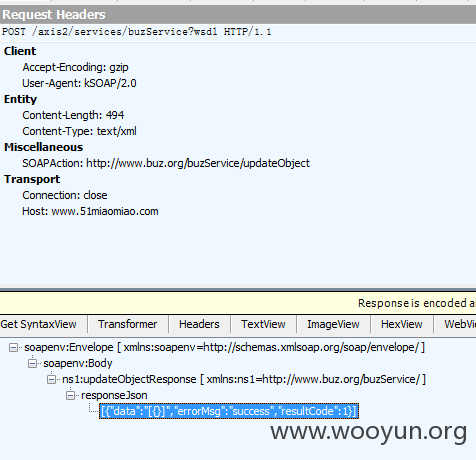Select the responseJson node label

(114, 395)
